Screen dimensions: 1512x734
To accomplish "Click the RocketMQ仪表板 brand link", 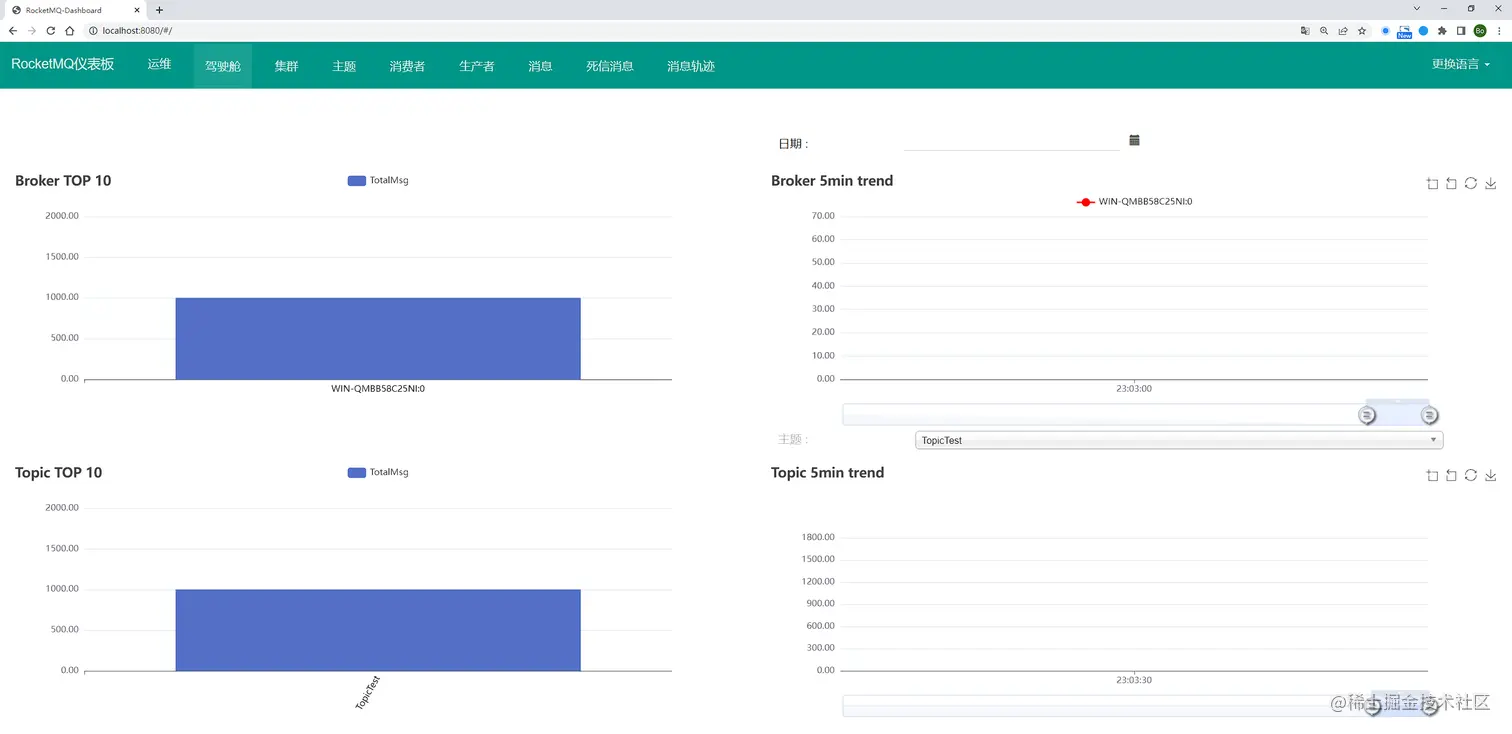I will click(63, 64).
